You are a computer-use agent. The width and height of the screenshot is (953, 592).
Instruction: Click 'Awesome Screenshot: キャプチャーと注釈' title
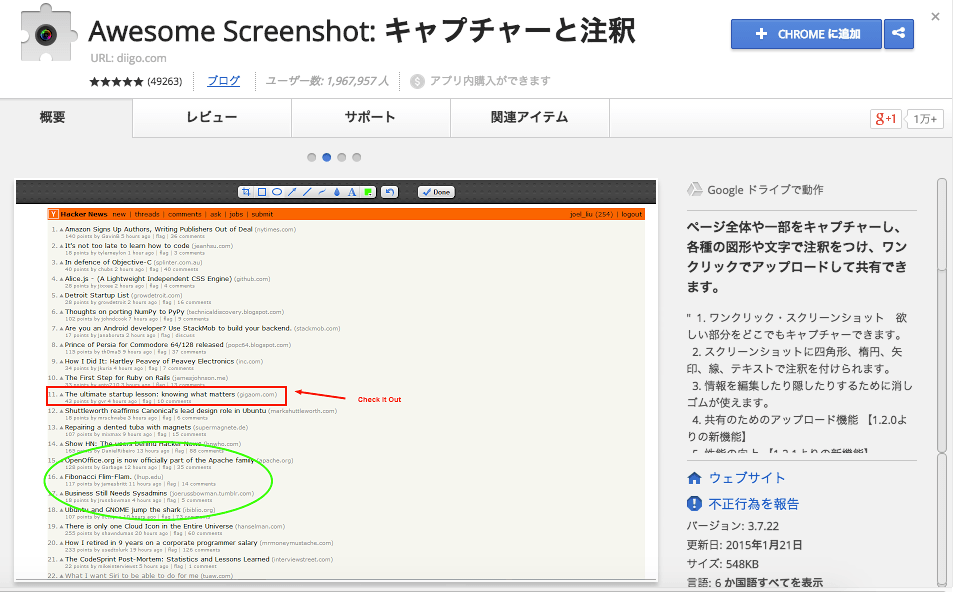[x=362, y=31]
